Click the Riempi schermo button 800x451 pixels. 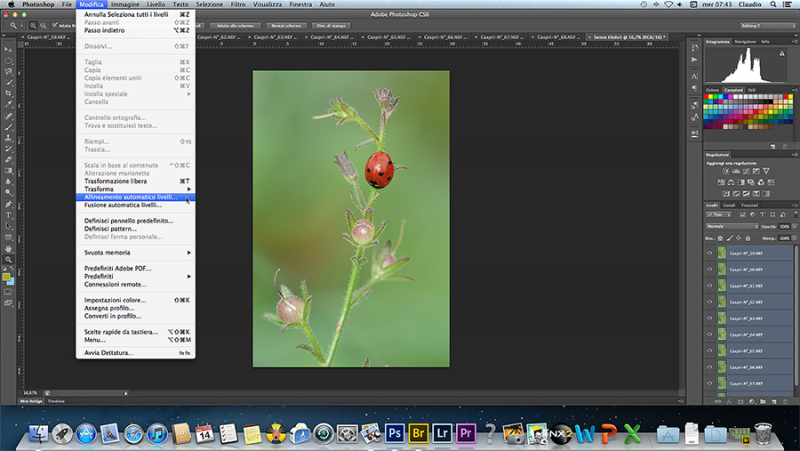coord(286,26)
